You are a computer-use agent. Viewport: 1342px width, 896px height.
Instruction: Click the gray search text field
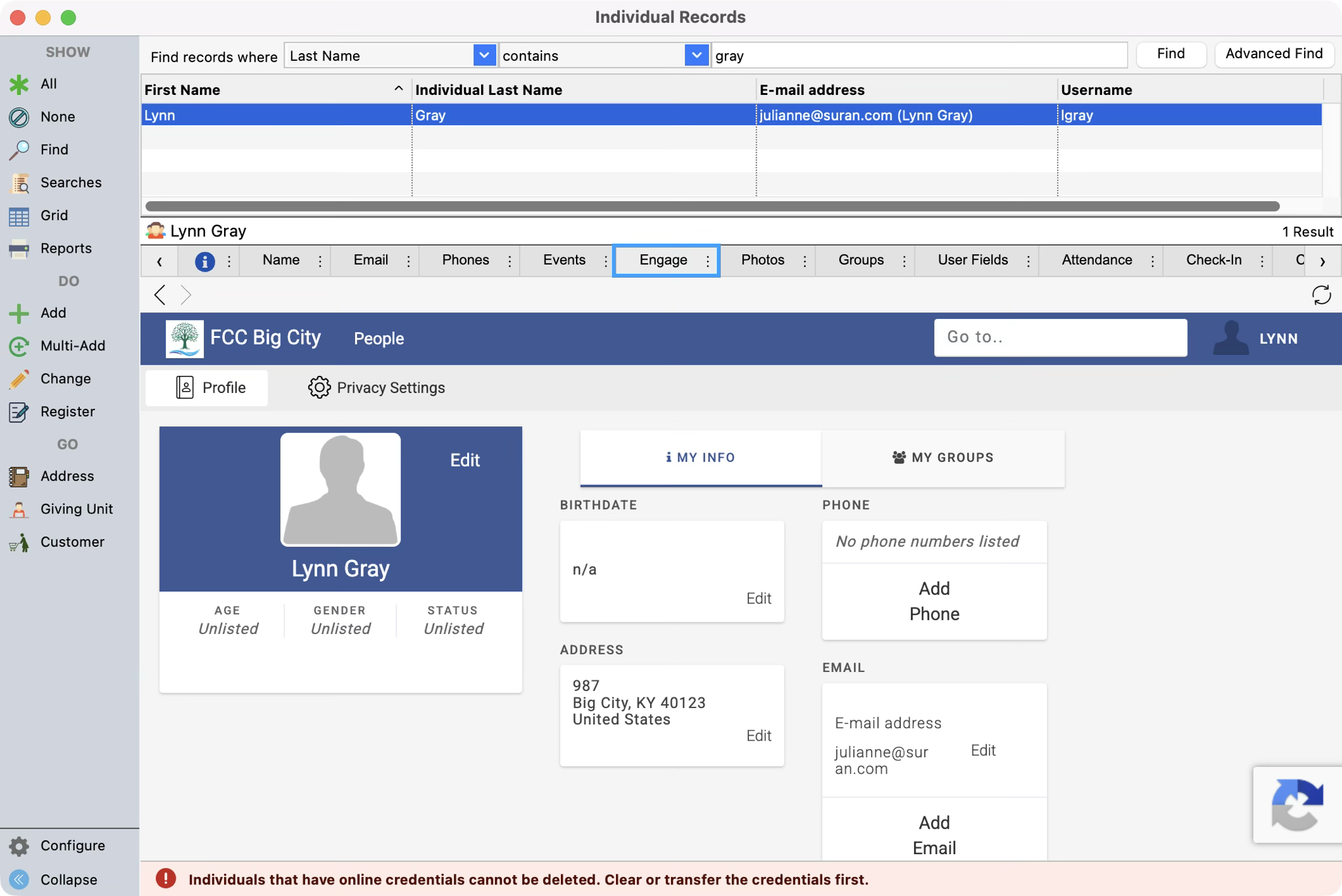pyautogui.click(x=919, y=56)
